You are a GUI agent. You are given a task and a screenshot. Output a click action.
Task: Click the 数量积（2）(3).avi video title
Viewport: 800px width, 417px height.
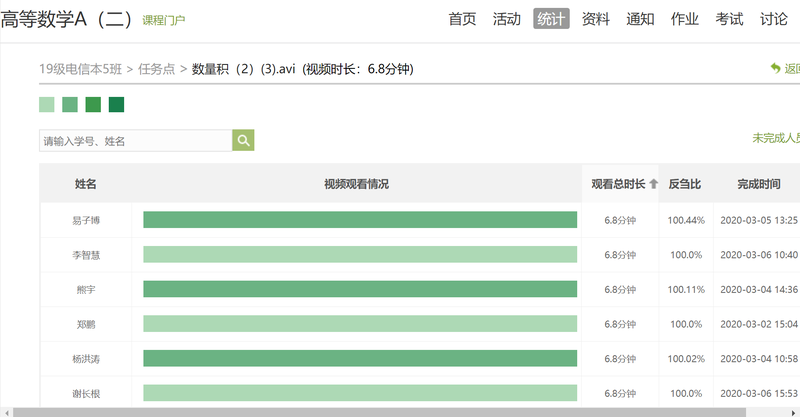coord(243,69)
